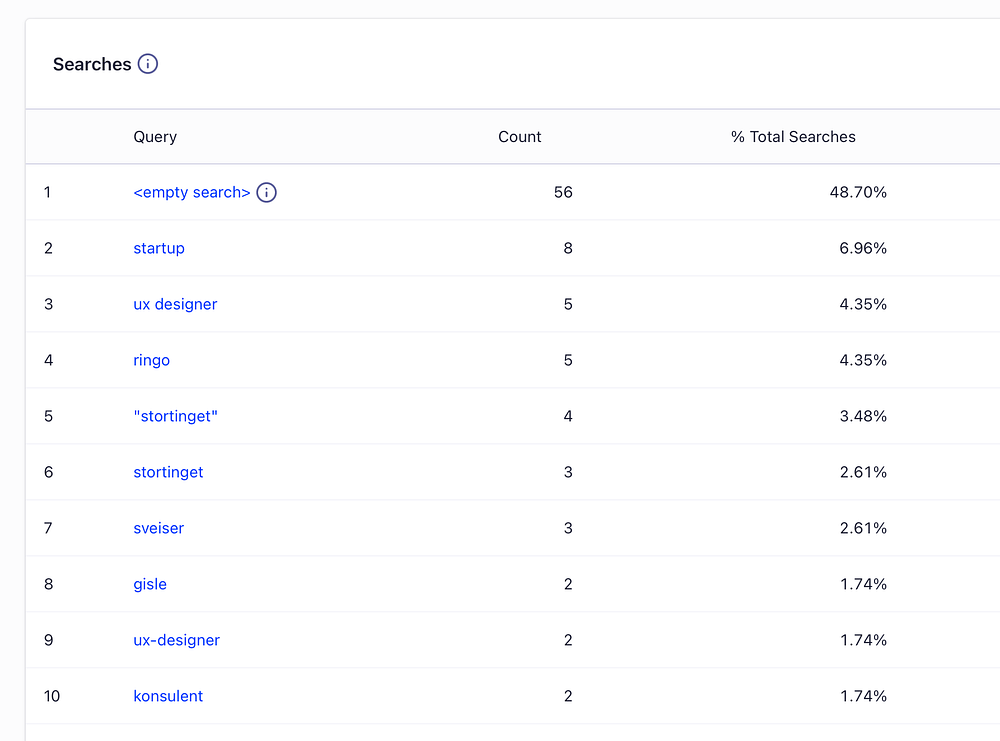This screenshot has height=741, width=1000.
Task: Open the sveiser query link
Action: pyautogui.click(x=158, y=528)
